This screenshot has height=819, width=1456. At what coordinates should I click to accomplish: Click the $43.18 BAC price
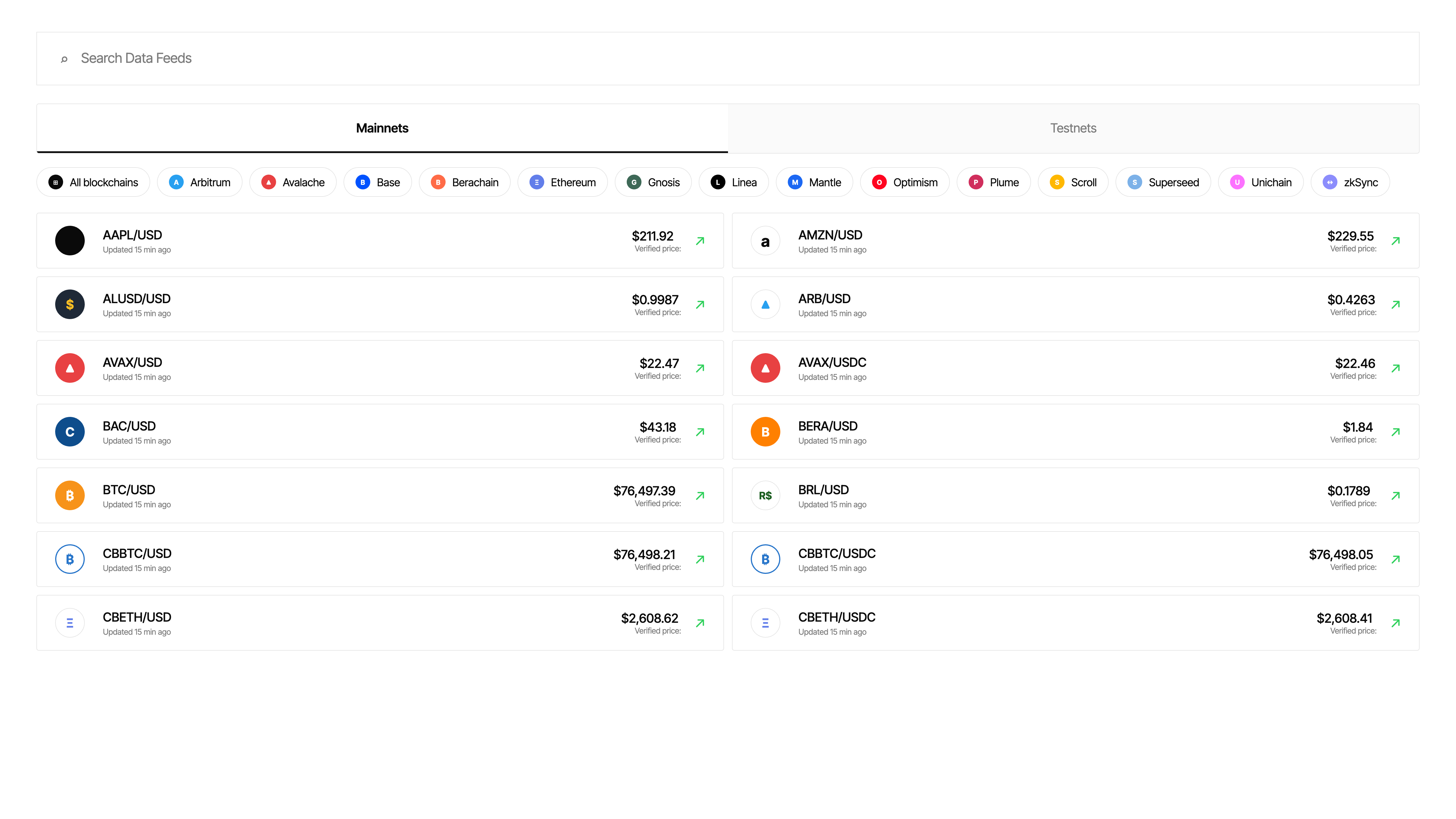(x=657, y=427)
